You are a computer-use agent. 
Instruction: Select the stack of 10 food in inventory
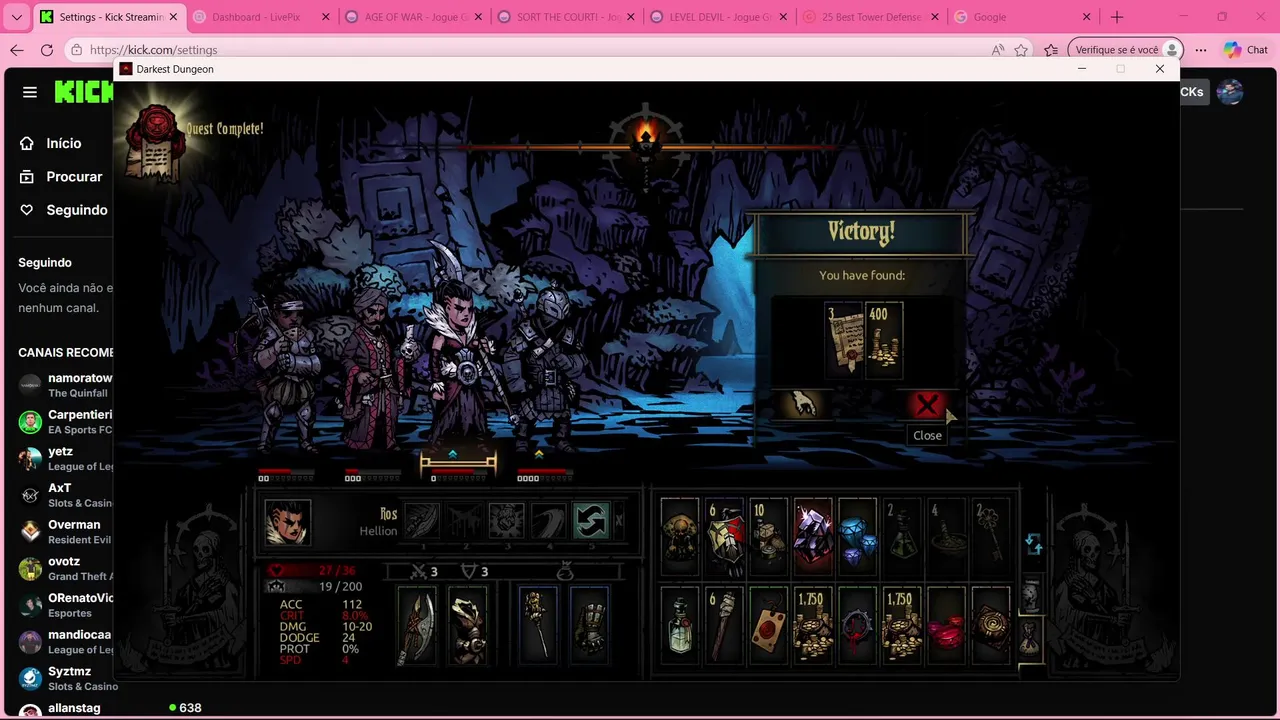click(768, 537)
